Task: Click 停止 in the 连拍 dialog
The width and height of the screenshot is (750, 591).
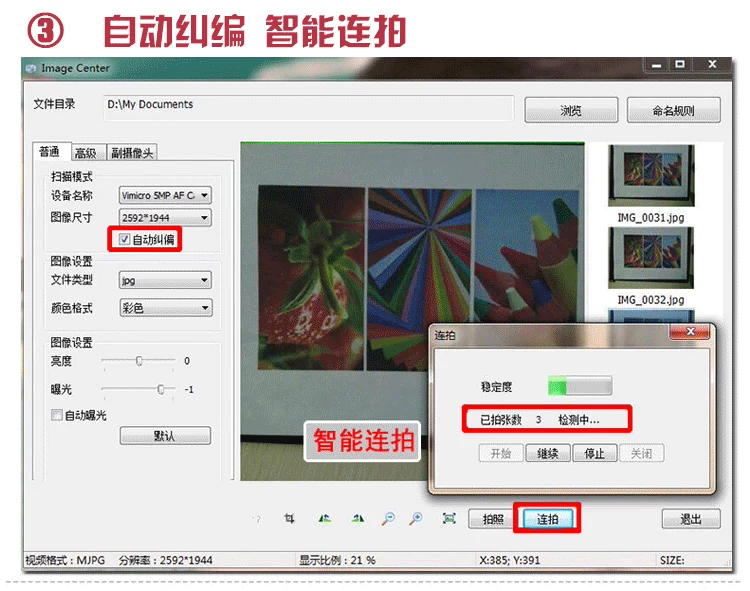Action: pyautogui.click(x=594, y=453)
